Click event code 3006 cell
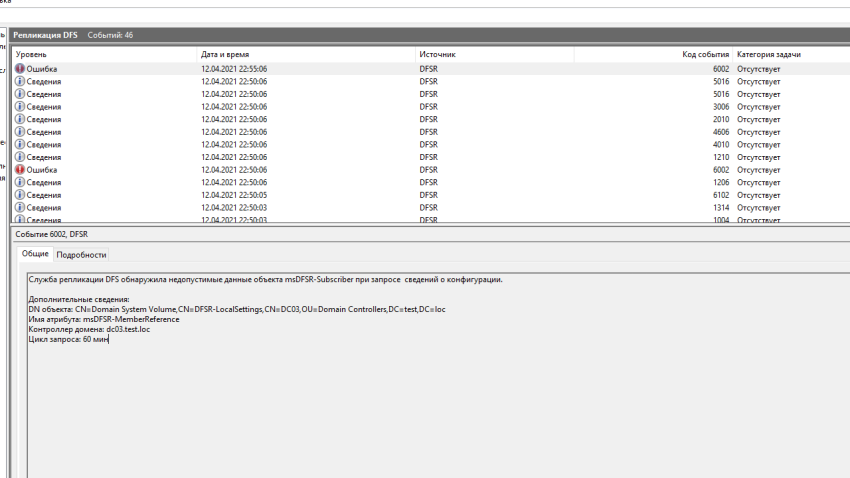This screenshot has width=850, height=478. 720,107
